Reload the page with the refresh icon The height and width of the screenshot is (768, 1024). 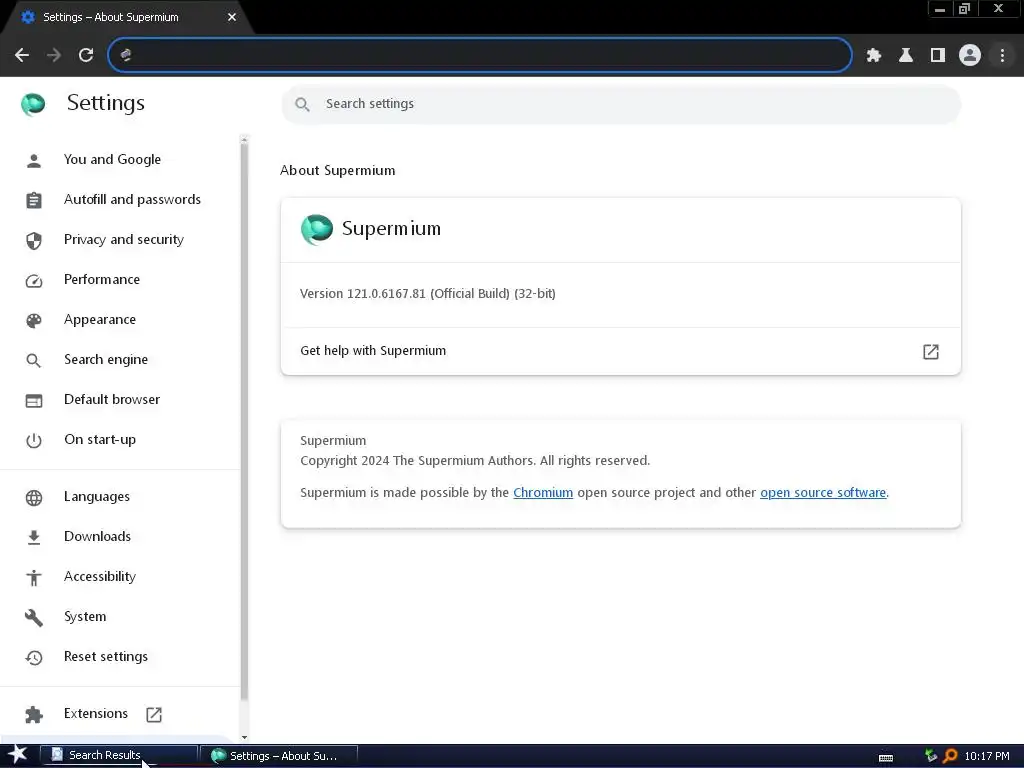(x=86, y=56)
